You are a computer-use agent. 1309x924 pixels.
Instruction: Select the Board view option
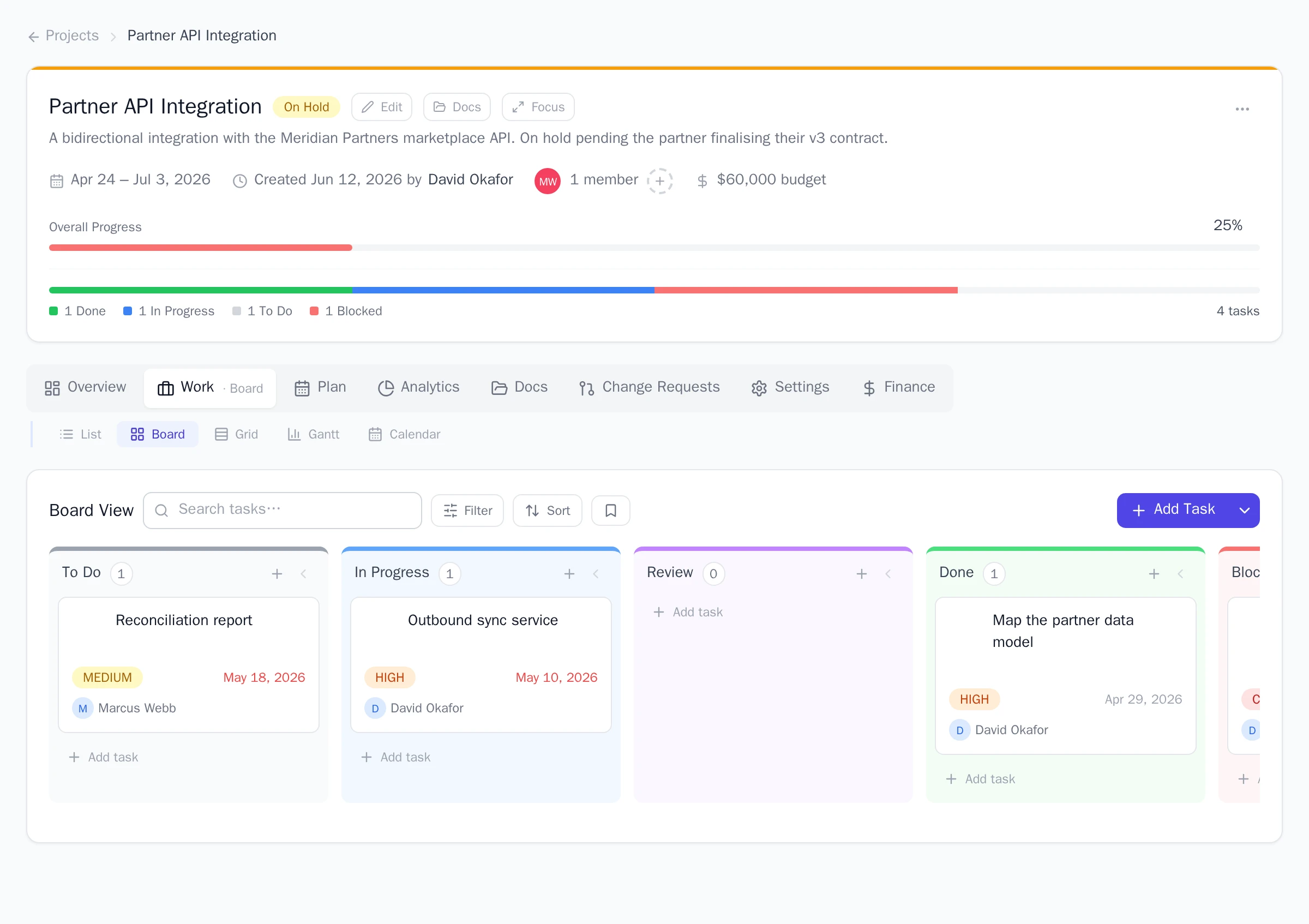tap(158, 434)
